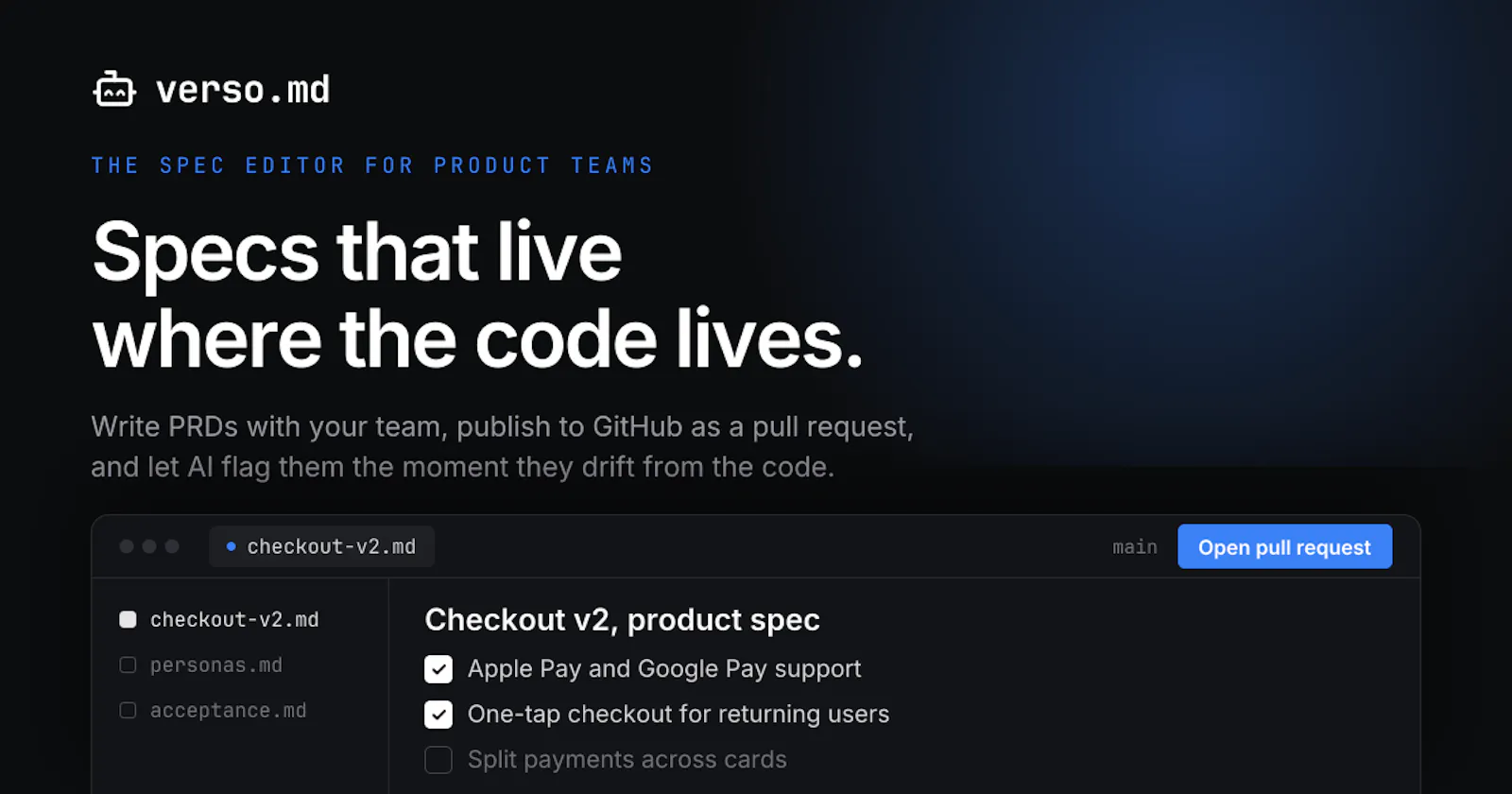Click the Open pull request button

pyautogui.click(x=1284, y=546)
